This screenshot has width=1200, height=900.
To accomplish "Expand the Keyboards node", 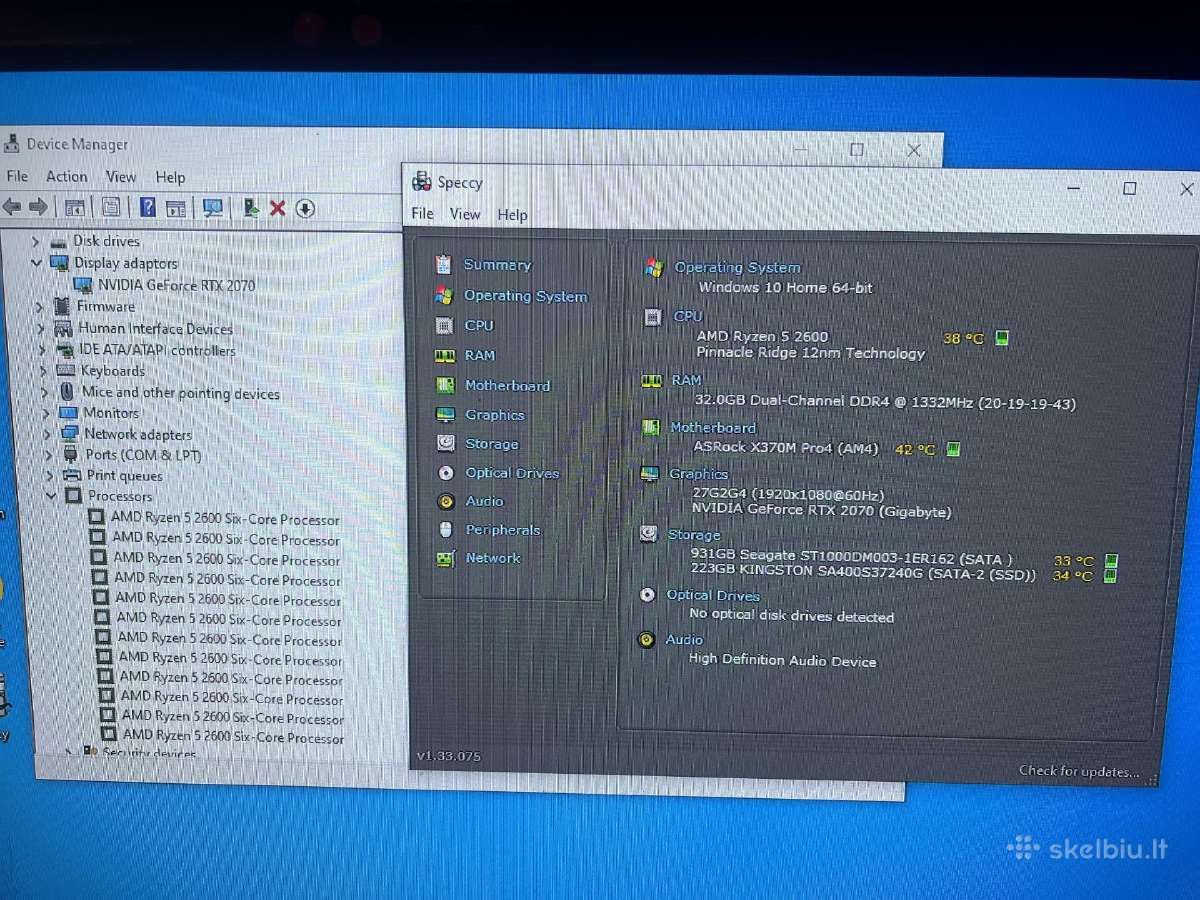I will pyautogui.click(x=43, y=371).
